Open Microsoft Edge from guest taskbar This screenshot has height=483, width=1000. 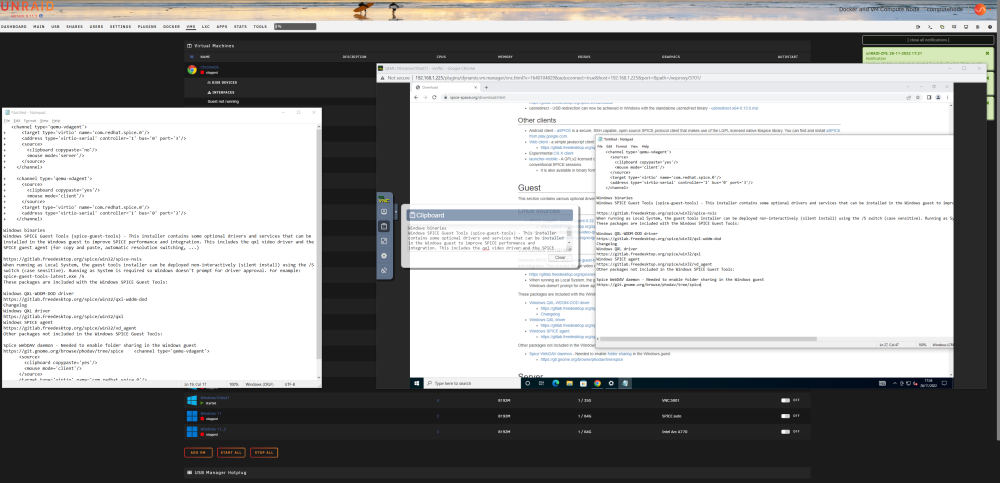tap(555, 383)
